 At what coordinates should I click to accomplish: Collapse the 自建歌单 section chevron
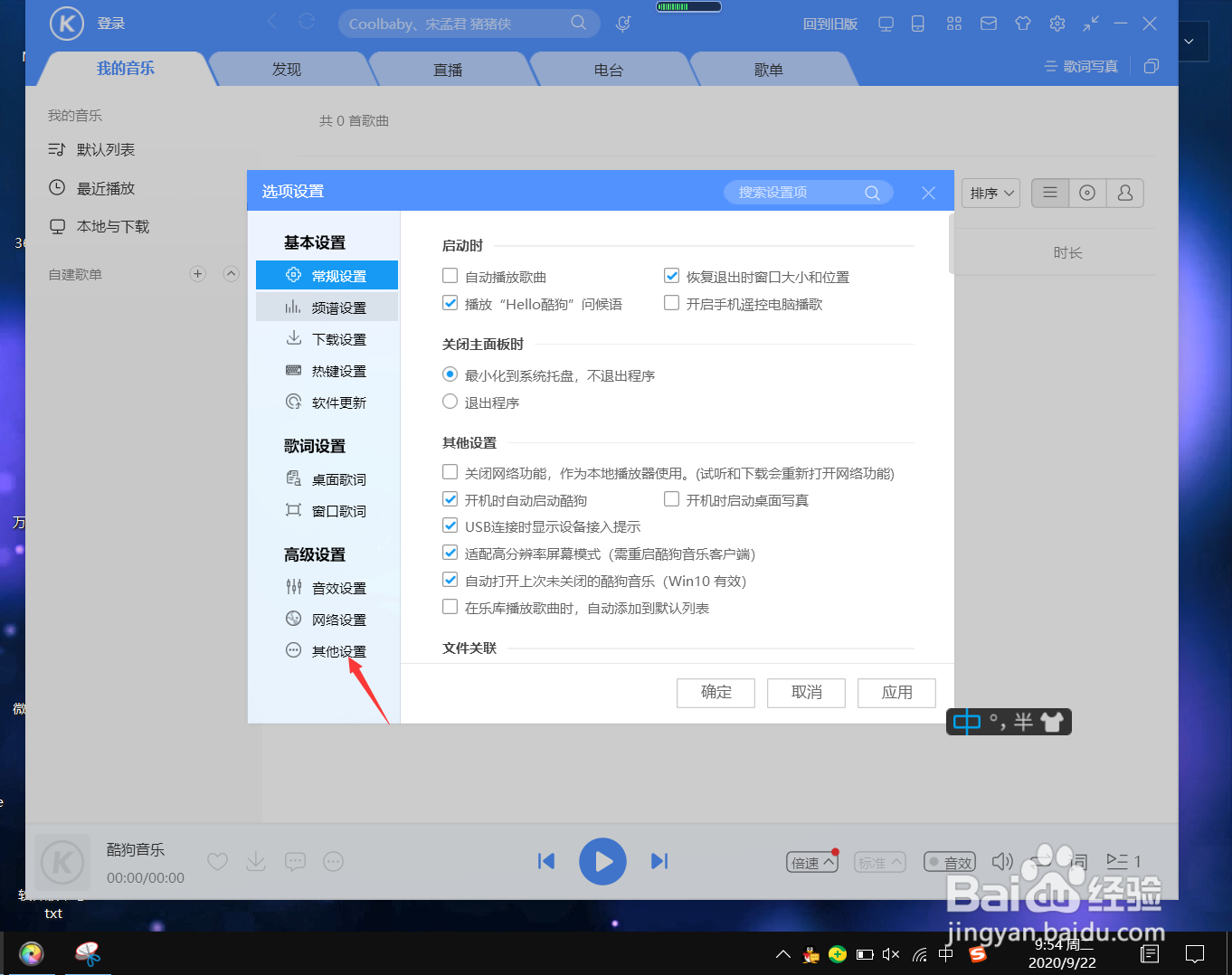click(x=231, y=273)
